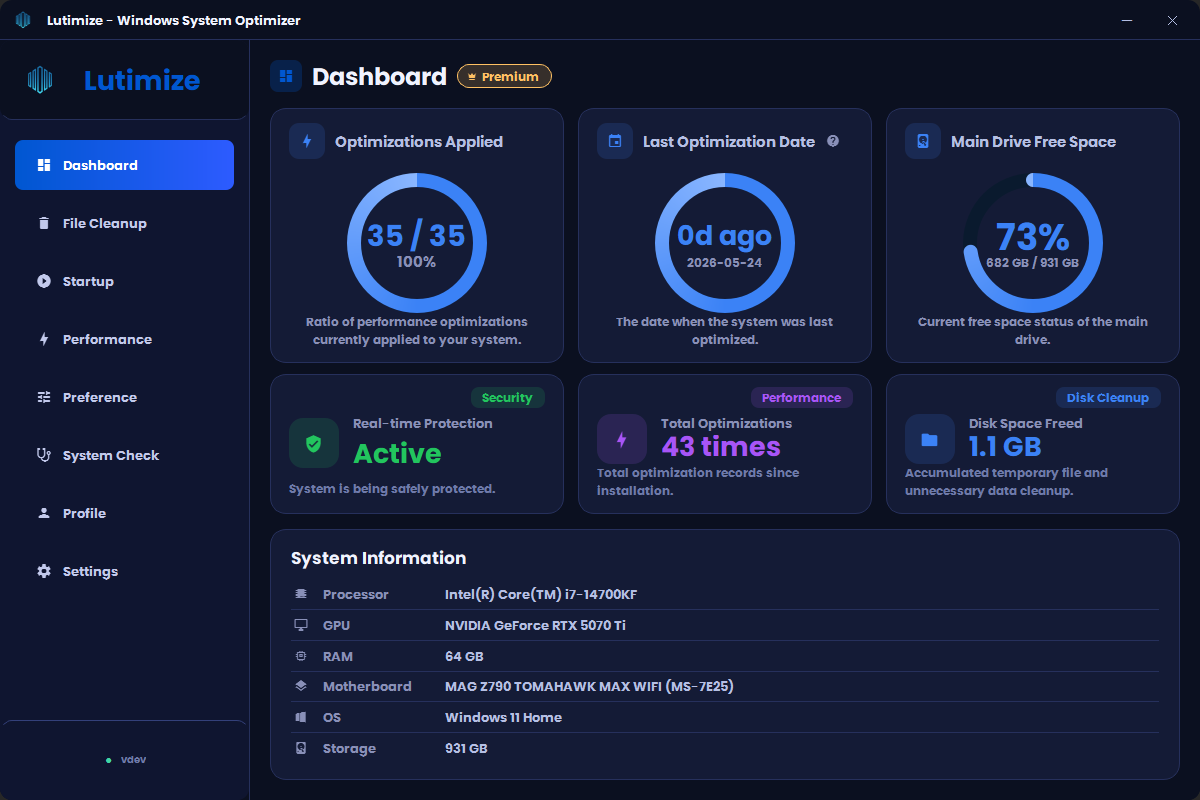Click the Intel(R) Core(TM) i7-14700KF value
The image size is (1200, 800).
tap(541, 594)
